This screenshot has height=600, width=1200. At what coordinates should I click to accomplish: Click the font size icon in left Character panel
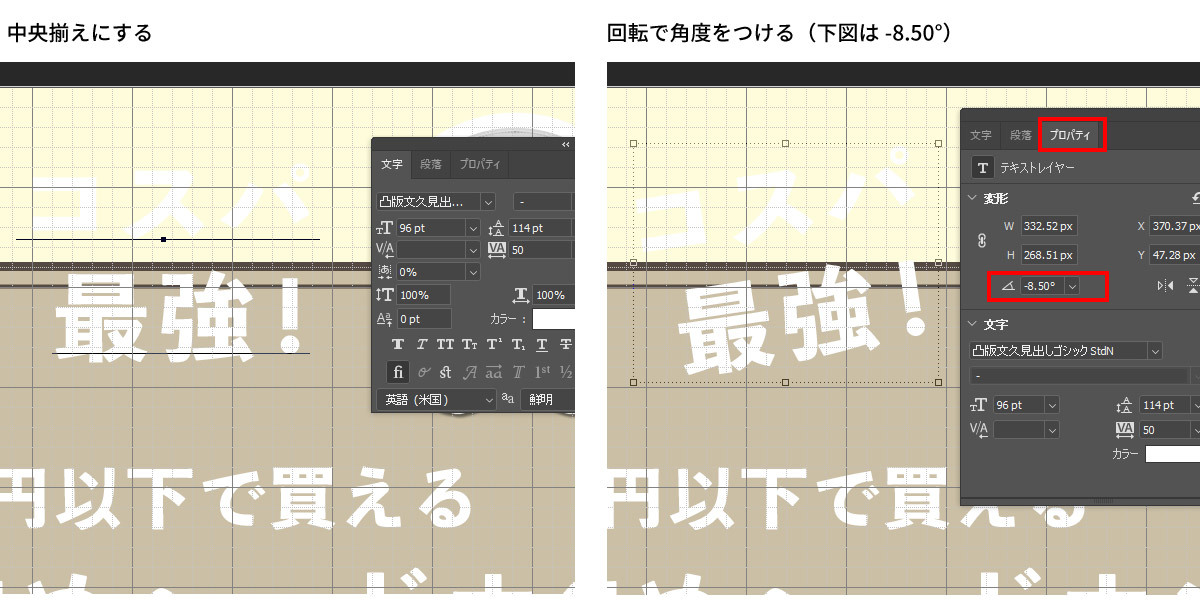point(385,228)
